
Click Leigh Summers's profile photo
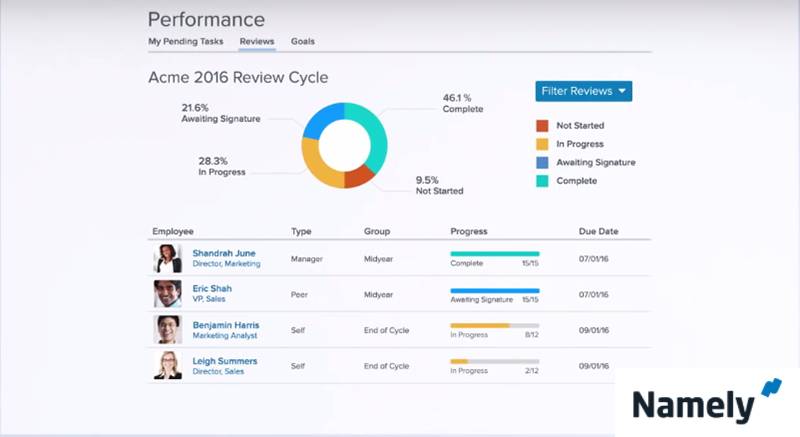pyautogui.click(x=167, y=365)
